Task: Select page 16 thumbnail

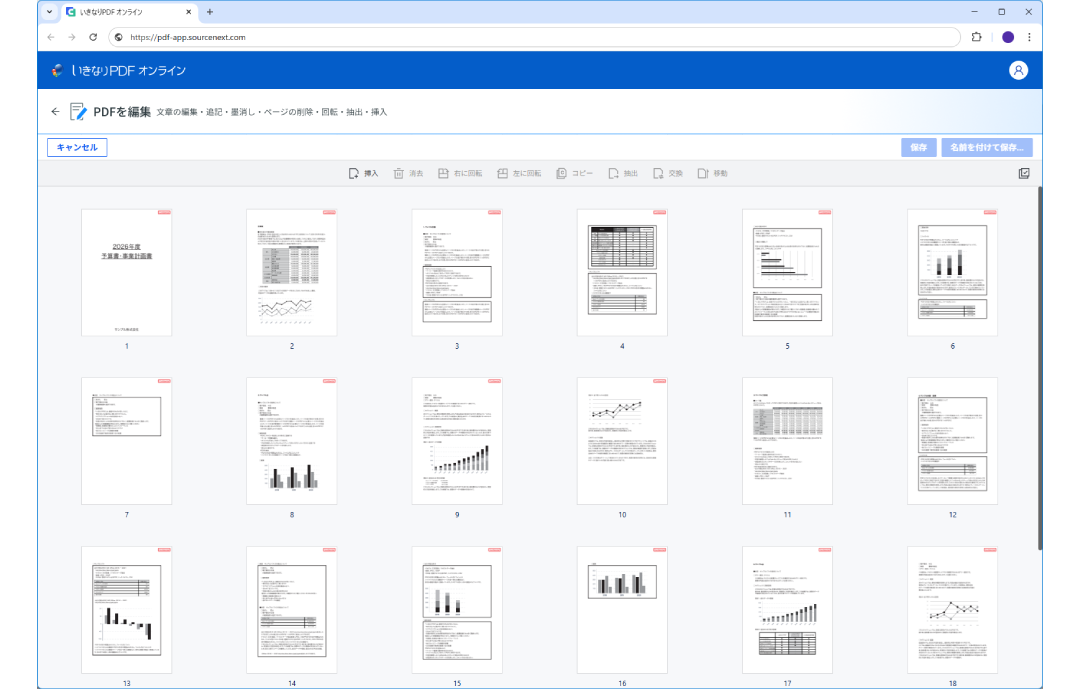Action: [623, 610]
